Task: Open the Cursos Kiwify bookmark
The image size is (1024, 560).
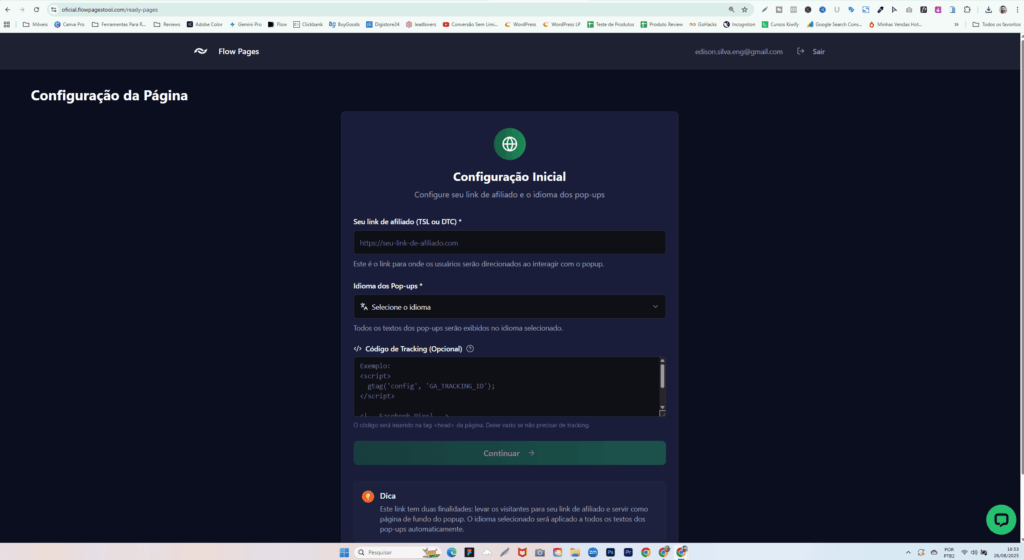Action: tap(780, 24)
